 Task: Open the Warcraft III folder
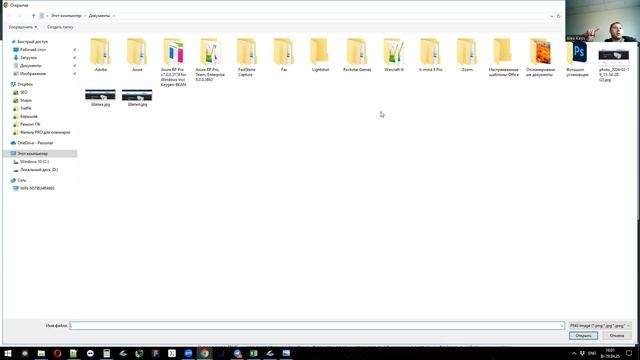(394, 55)
